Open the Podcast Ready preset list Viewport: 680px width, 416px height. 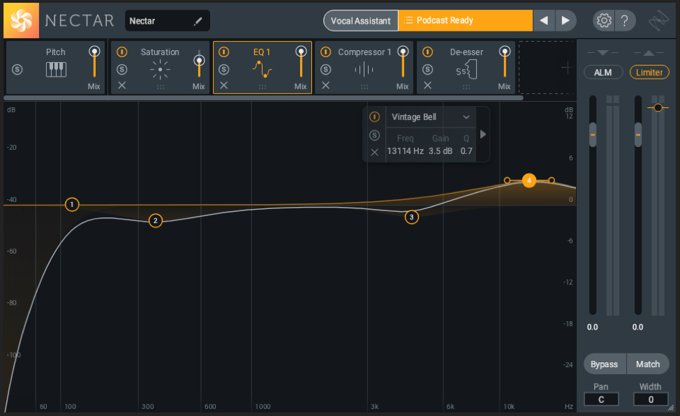[465, 20]
